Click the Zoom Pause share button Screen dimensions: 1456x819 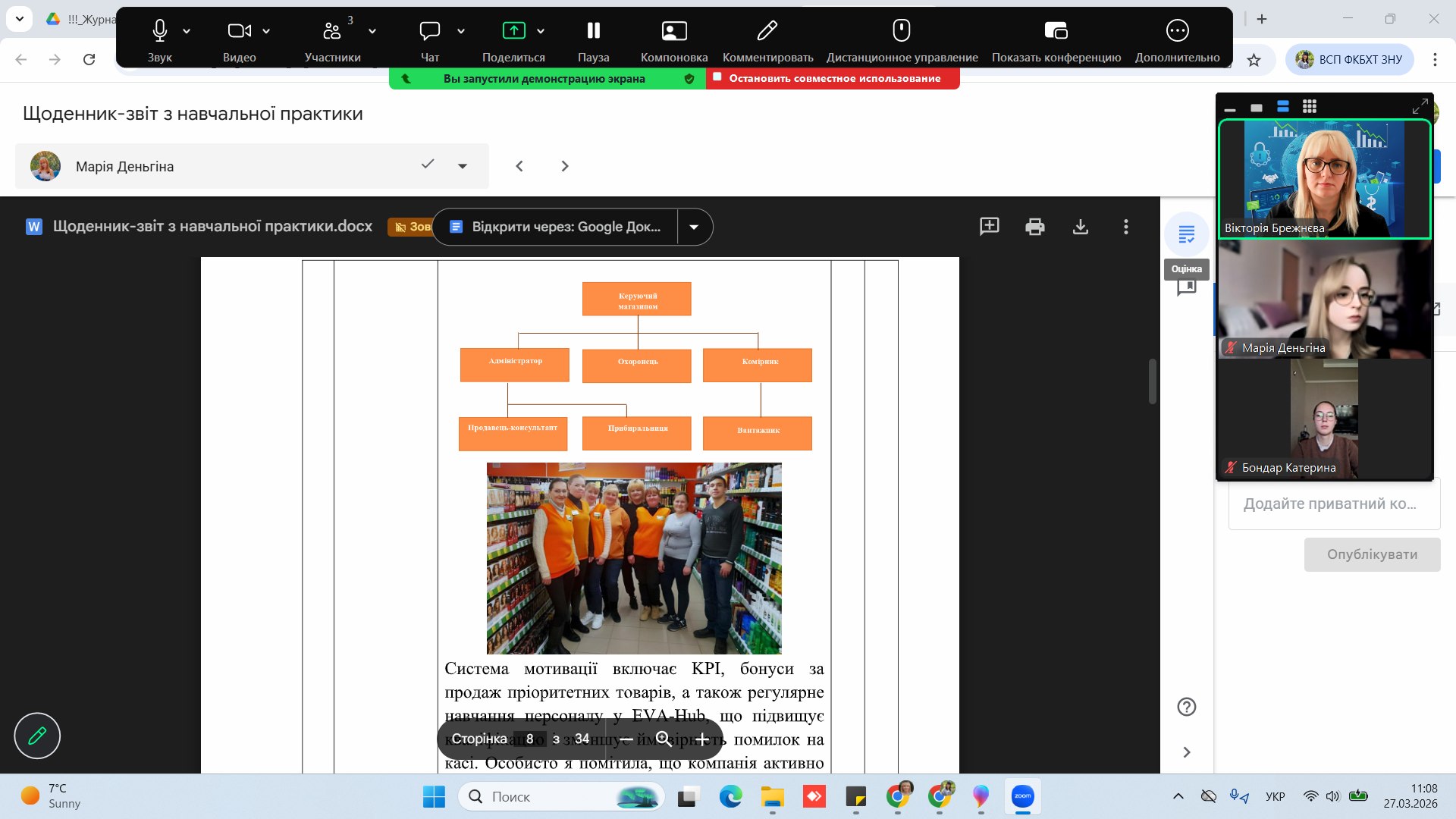coord(593,31)
